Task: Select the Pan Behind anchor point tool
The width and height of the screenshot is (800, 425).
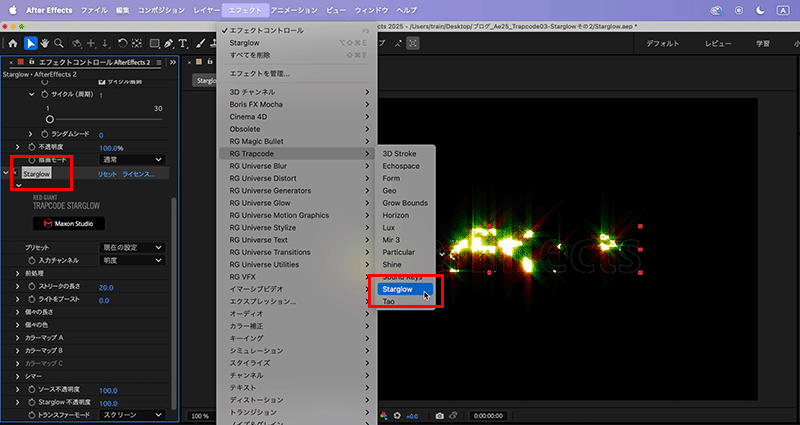Action: pos(137,43)
